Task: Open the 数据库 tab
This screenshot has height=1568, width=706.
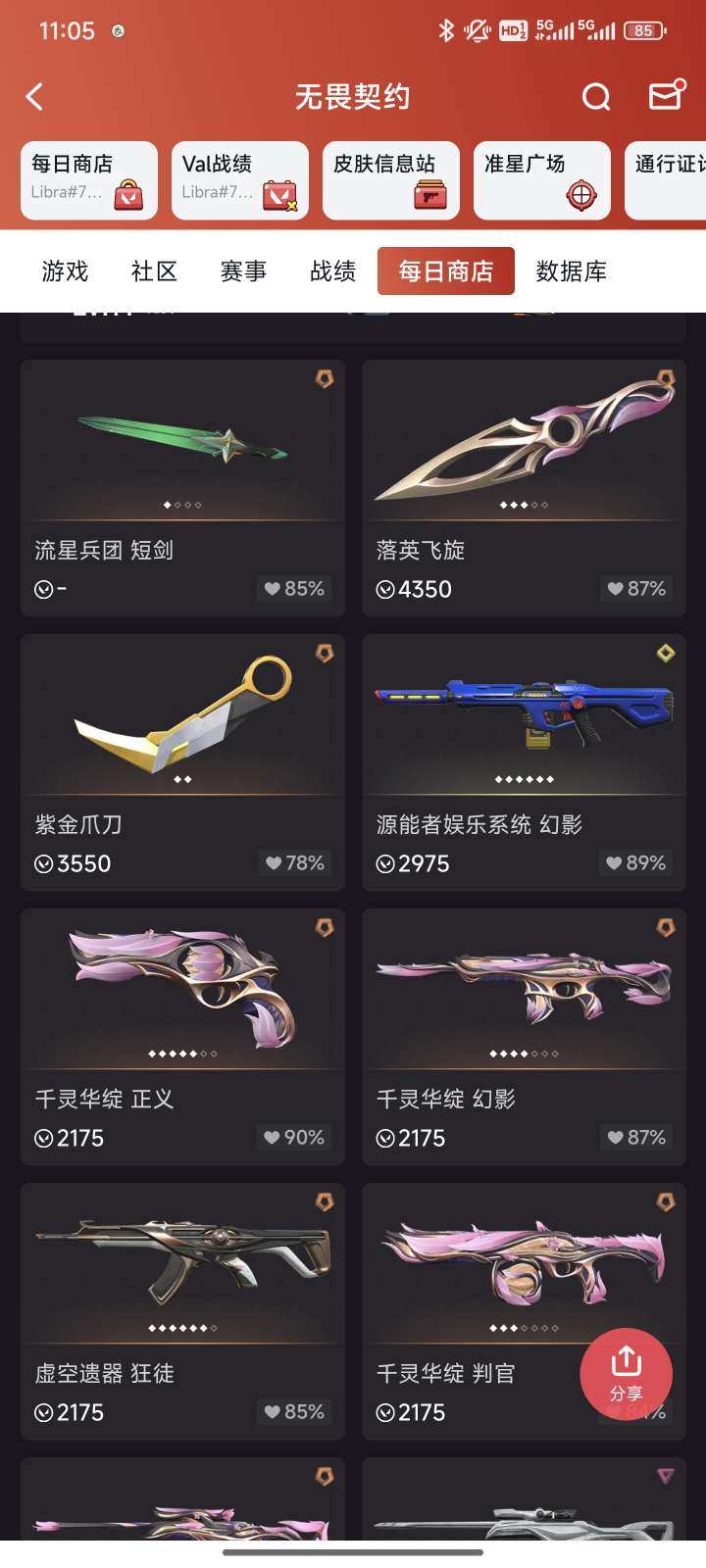Action: [x=572, y=271]
